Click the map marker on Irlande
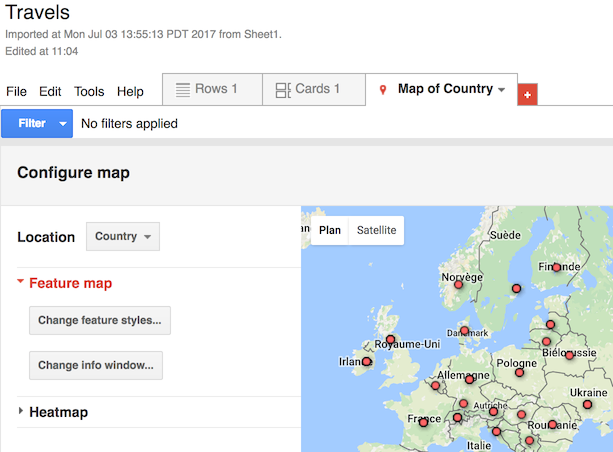The width and height of the screenshot is (613, 452). click(x=367, y=362)
